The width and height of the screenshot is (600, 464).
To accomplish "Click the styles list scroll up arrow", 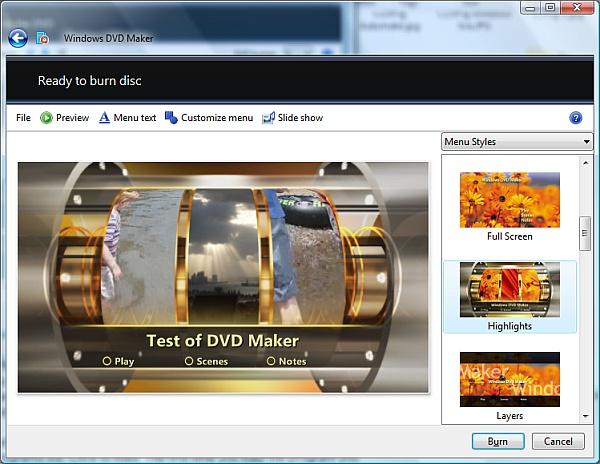I will tap(585, 163).
